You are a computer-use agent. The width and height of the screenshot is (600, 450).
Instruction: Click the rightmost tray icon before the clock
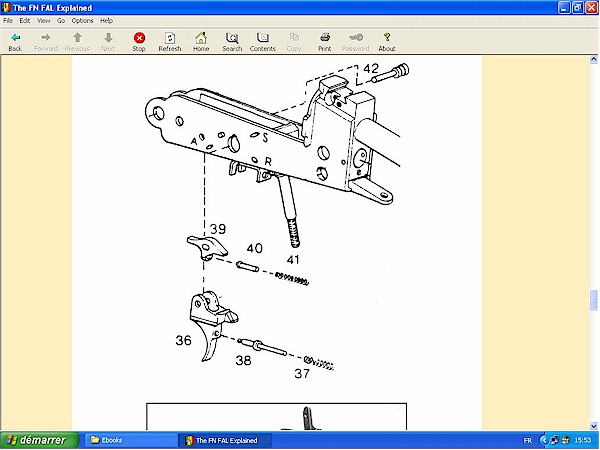[565, 440]
